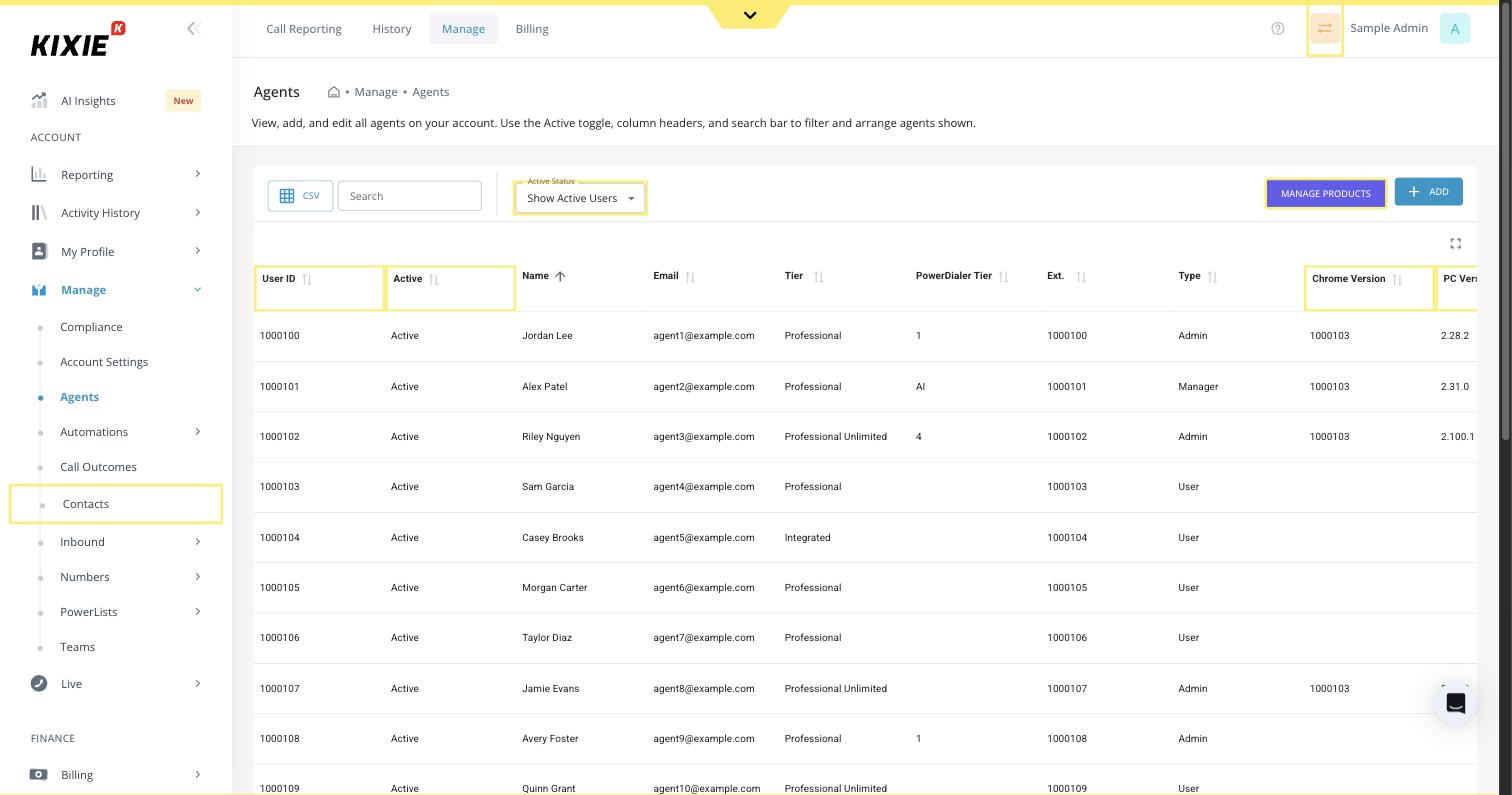The height and width of the screenshot is (795, 1512).
Task: Open the Teams sidebar item
Action: [77, 647]
